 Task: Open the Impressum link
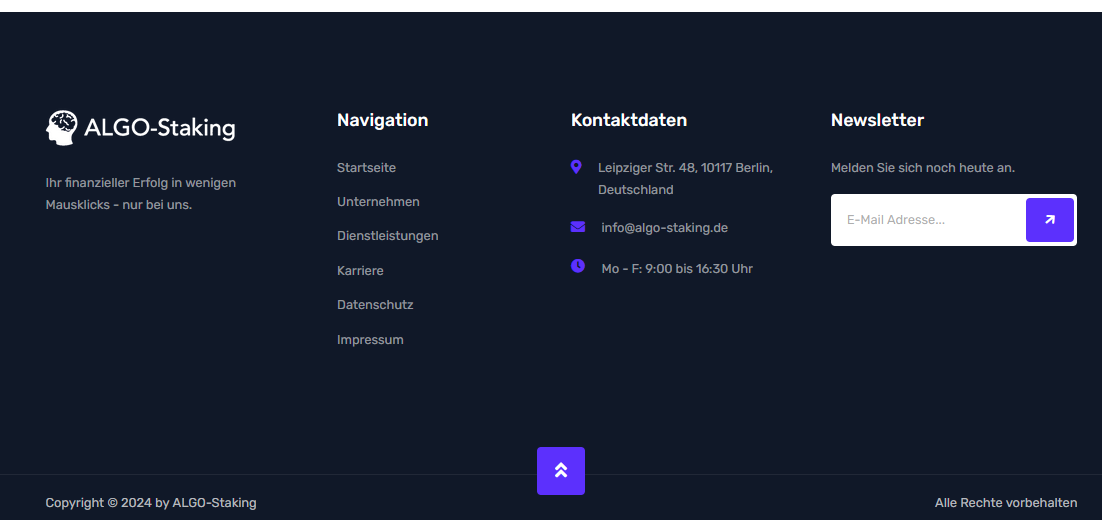370,339
